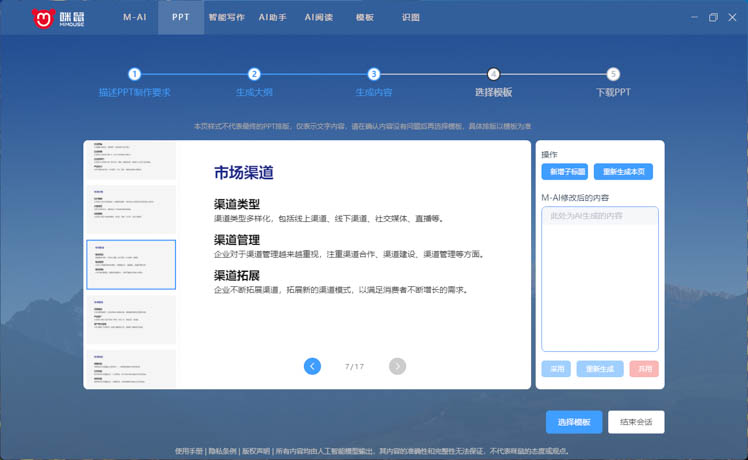Click the 市场渠道 slide title
The image size is (748, 460).
(244, 172)
